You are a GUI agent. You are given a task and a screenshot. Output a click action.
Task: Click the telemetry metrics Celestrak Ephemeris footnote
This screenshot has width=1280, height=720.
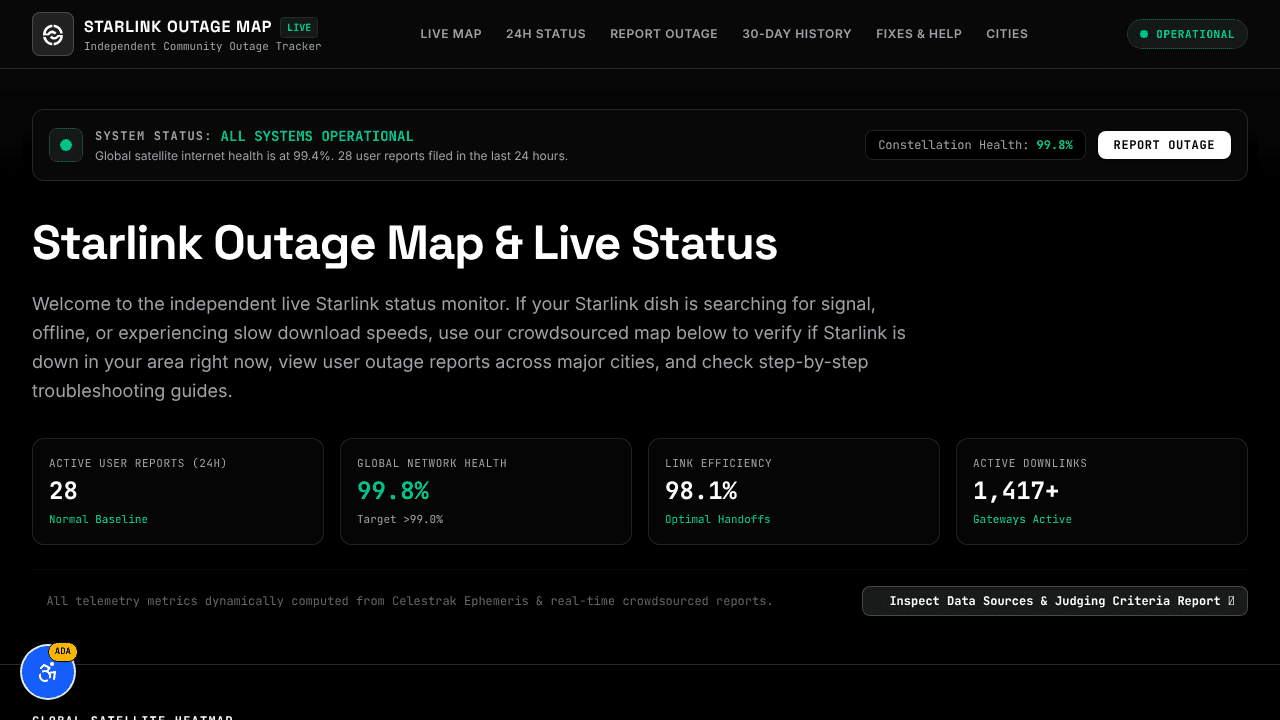coord(410,601)
